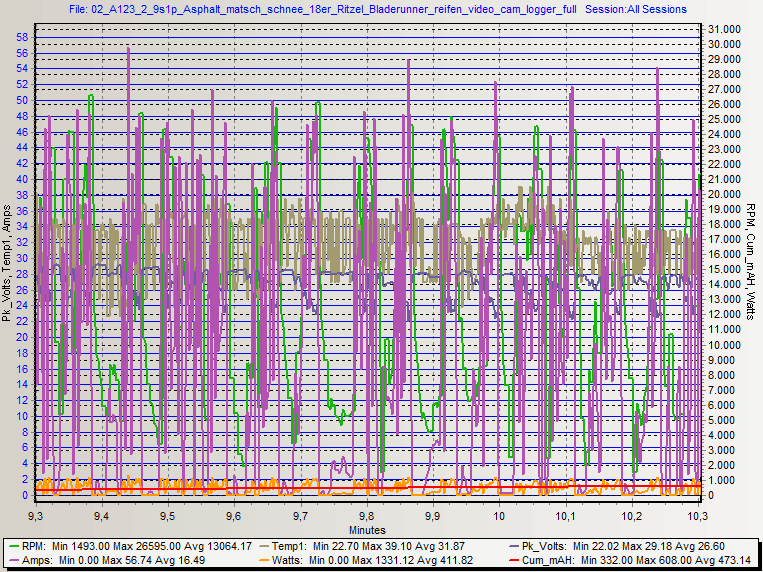
Task: Click the Amps legend entry
Action: (106, 560)
